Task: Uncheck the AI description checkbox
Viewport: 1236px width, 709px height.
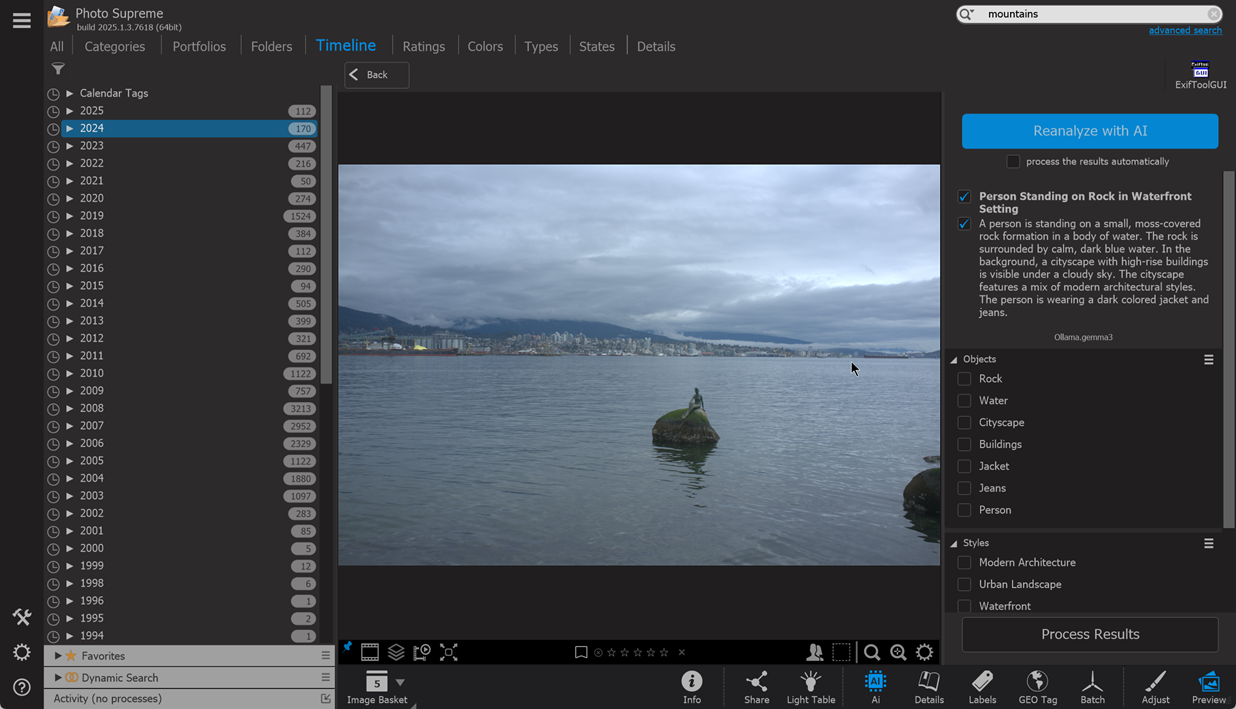Action: [964, 224]
